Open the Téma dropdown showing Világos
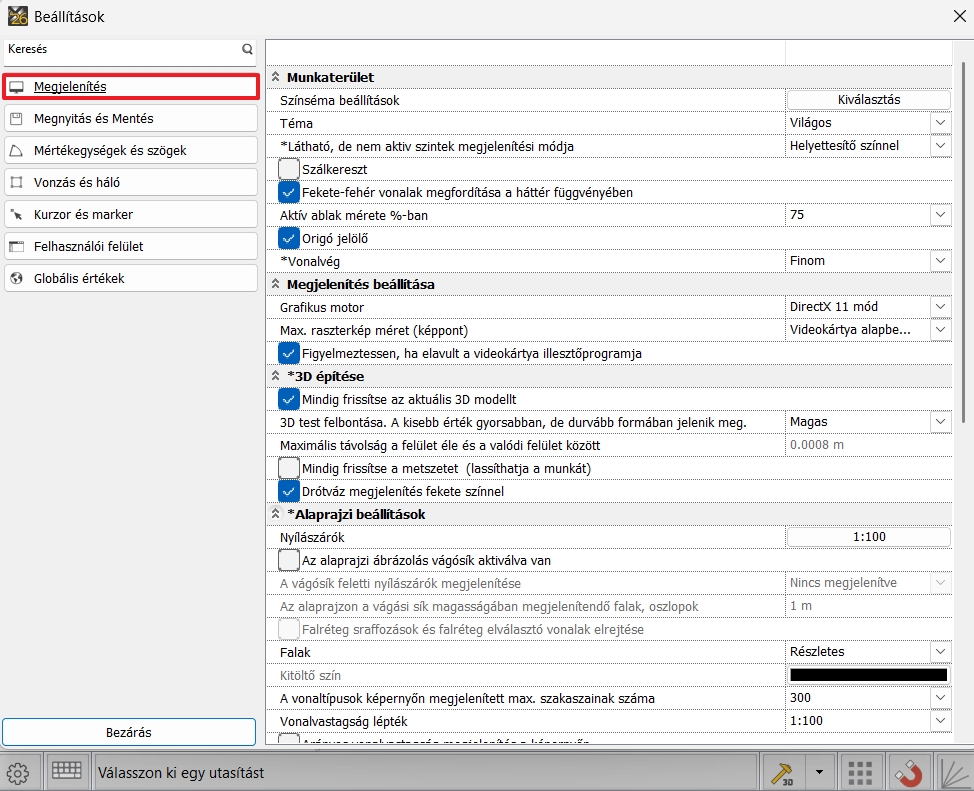Viewport: 974px width, 791px height. 868,123
